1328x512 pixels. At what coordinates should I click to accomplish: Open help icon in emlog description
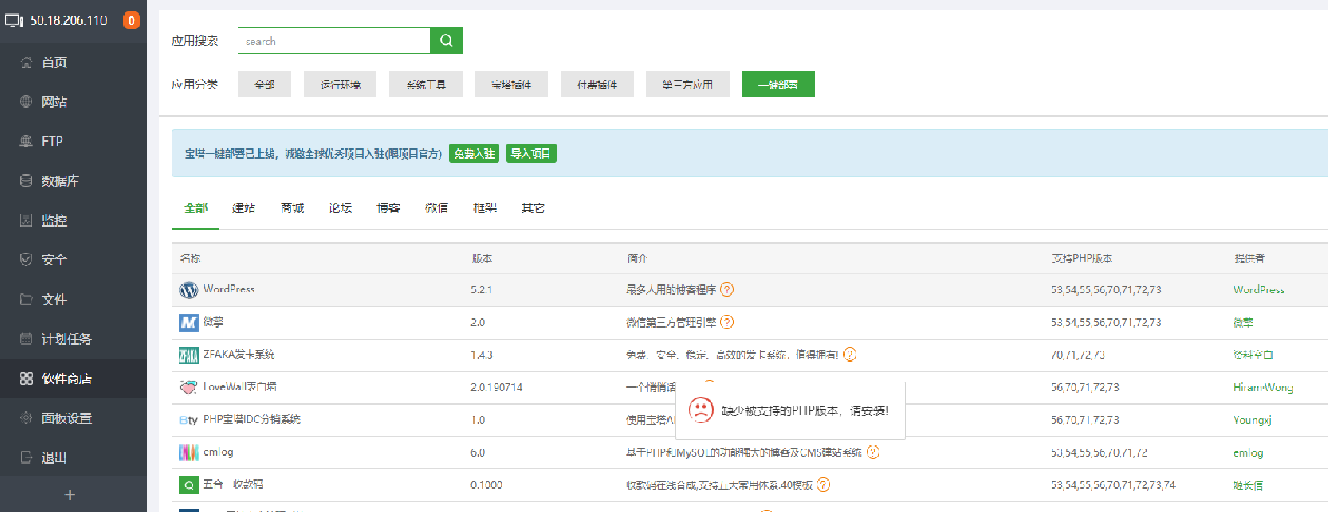[873, 452]
